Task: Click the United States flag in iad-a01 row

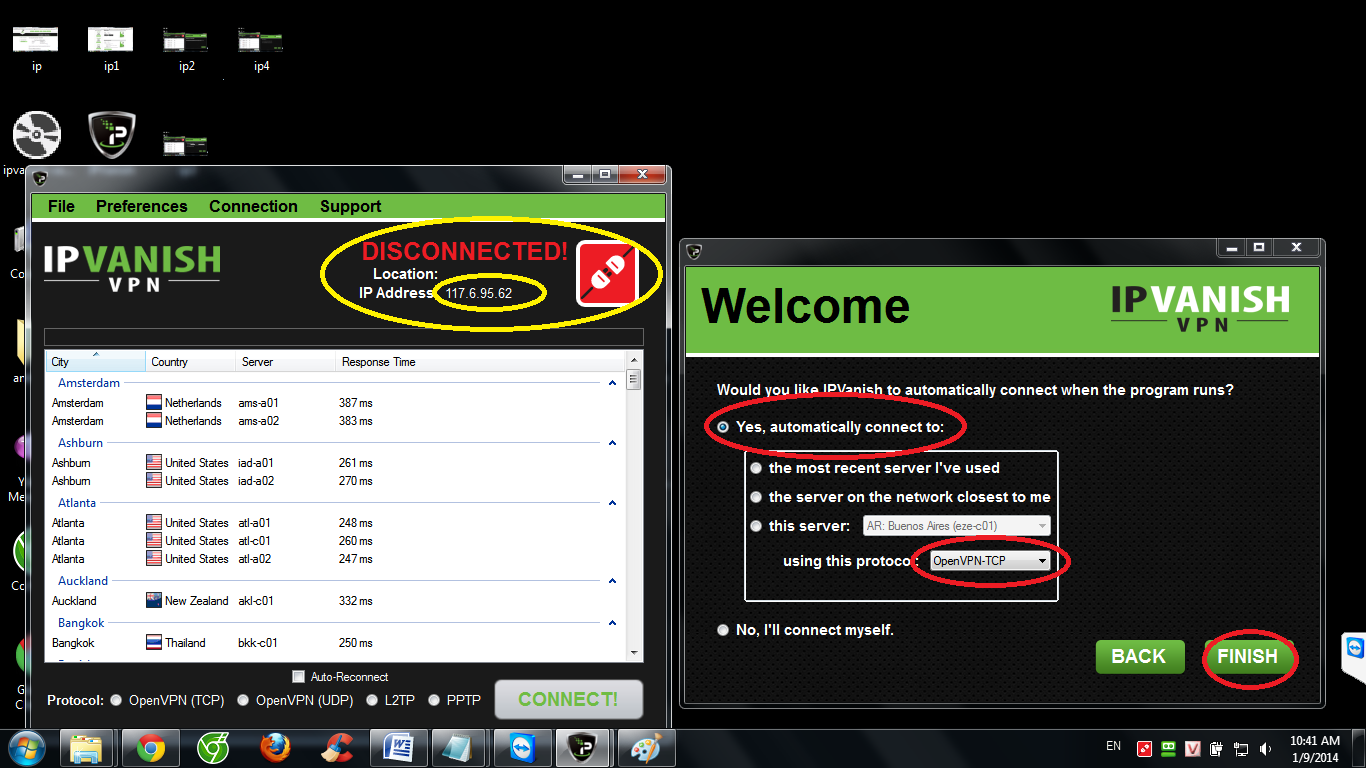Action: [154, 462]
